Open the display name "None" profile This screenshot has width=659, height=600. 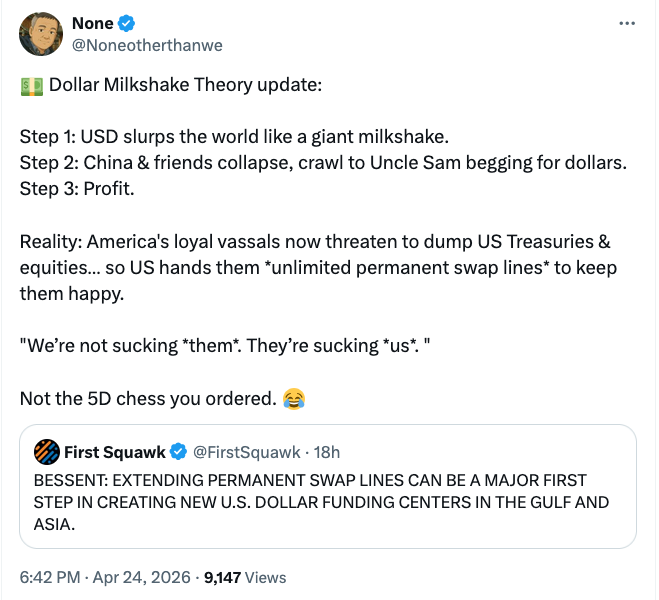click(x=93, y=24)
